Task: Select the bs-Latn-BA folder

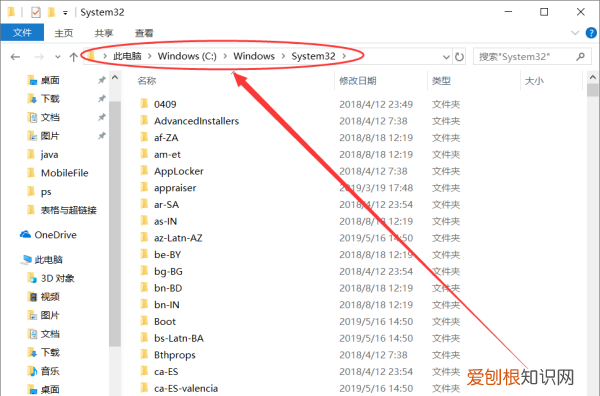Action: (179, 338)
